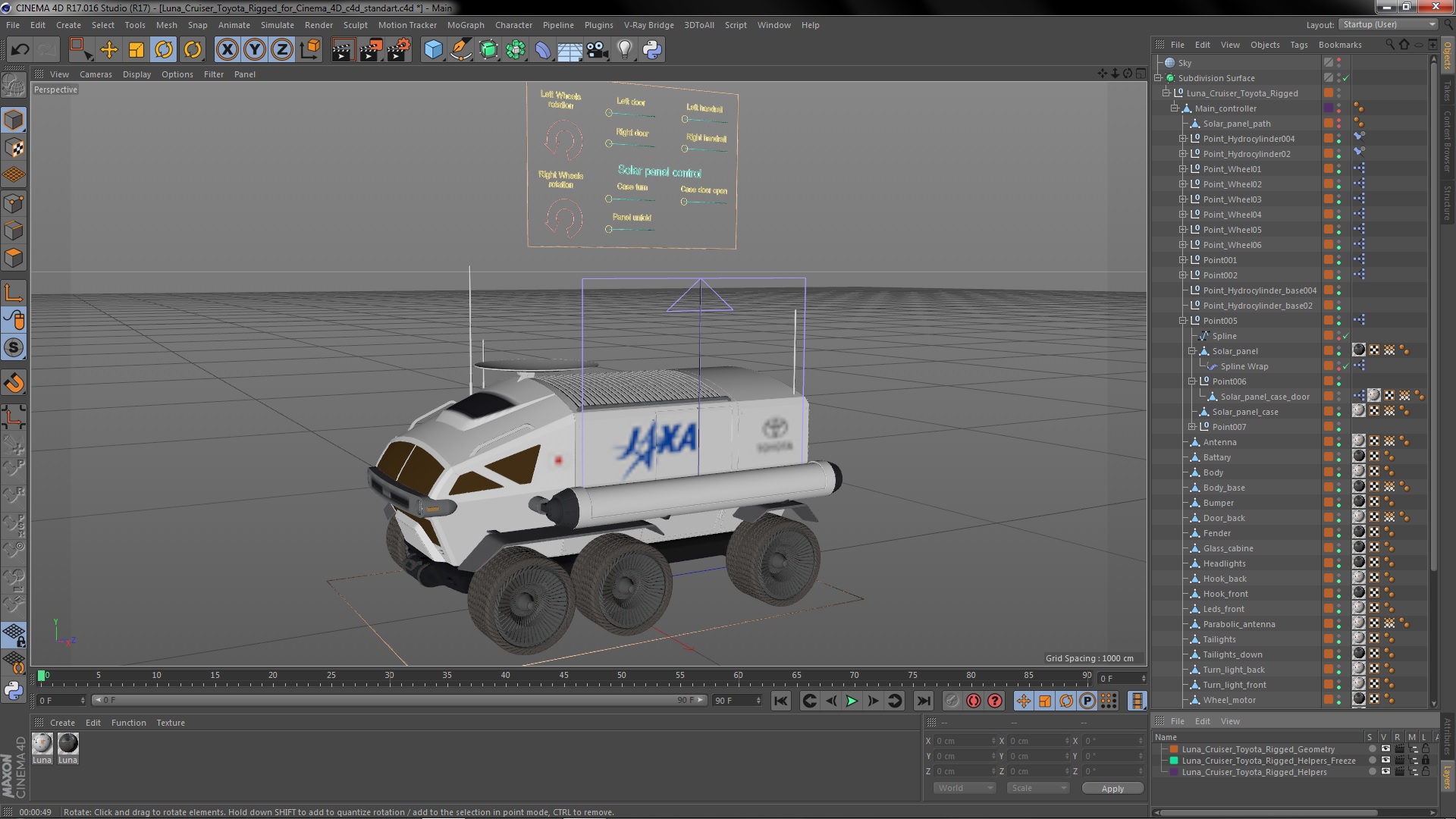Select the Body object in hierarchy
Screen dimensions: 1456x819
pos(1213,472)
